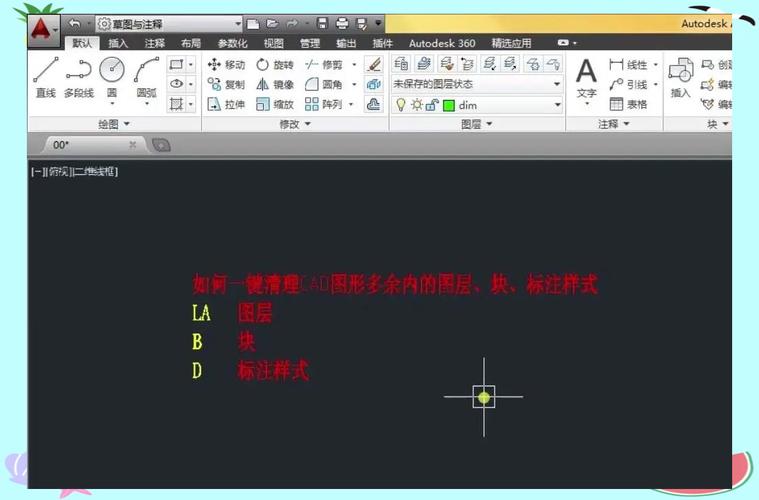The width and height of the screenshot is (759, 500).
Task: Open the quick access toolbar customize arrow
Action: [x=378, y=23]
